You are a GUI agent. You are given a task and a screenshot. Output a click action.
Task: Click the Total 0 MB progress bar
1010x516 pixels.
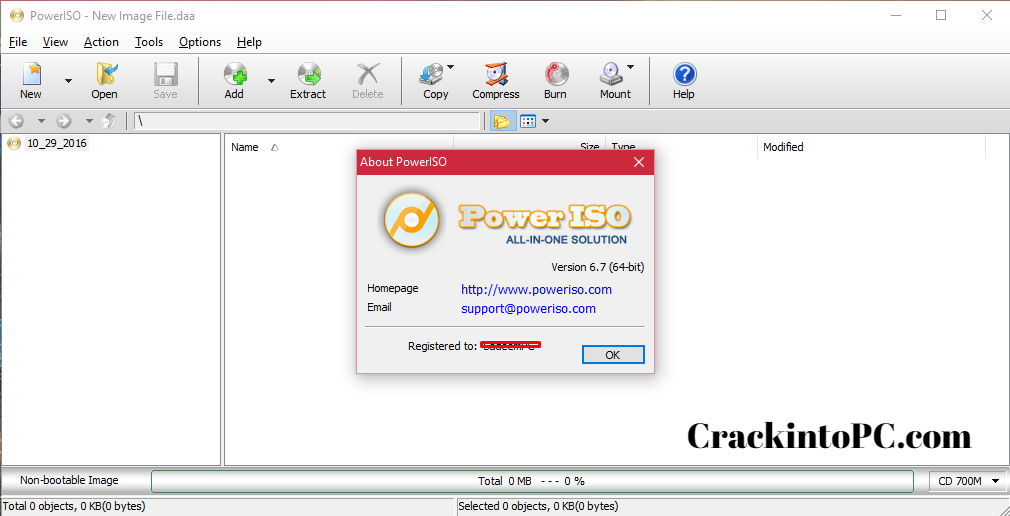pos(532,481)
